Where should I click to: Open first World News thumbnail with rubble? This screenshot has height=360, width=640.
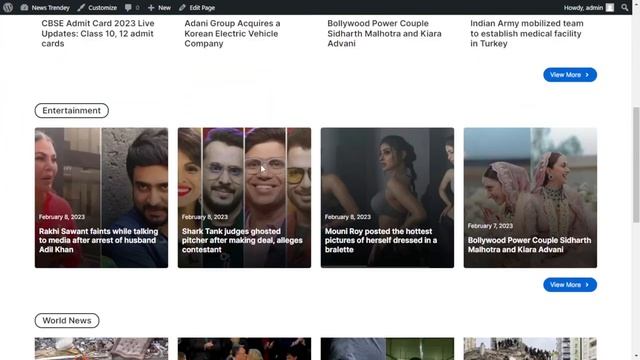(x=101, y=349)
